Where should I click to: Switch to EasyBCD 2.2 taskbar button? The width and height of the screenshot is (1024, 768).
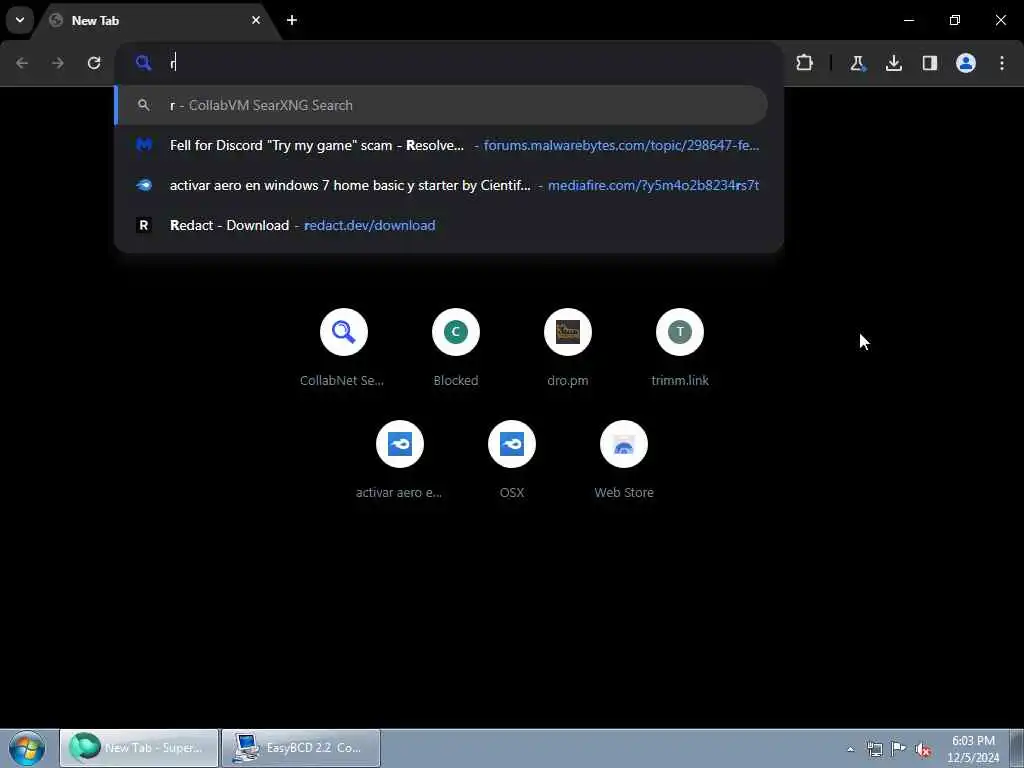(301, 748)
